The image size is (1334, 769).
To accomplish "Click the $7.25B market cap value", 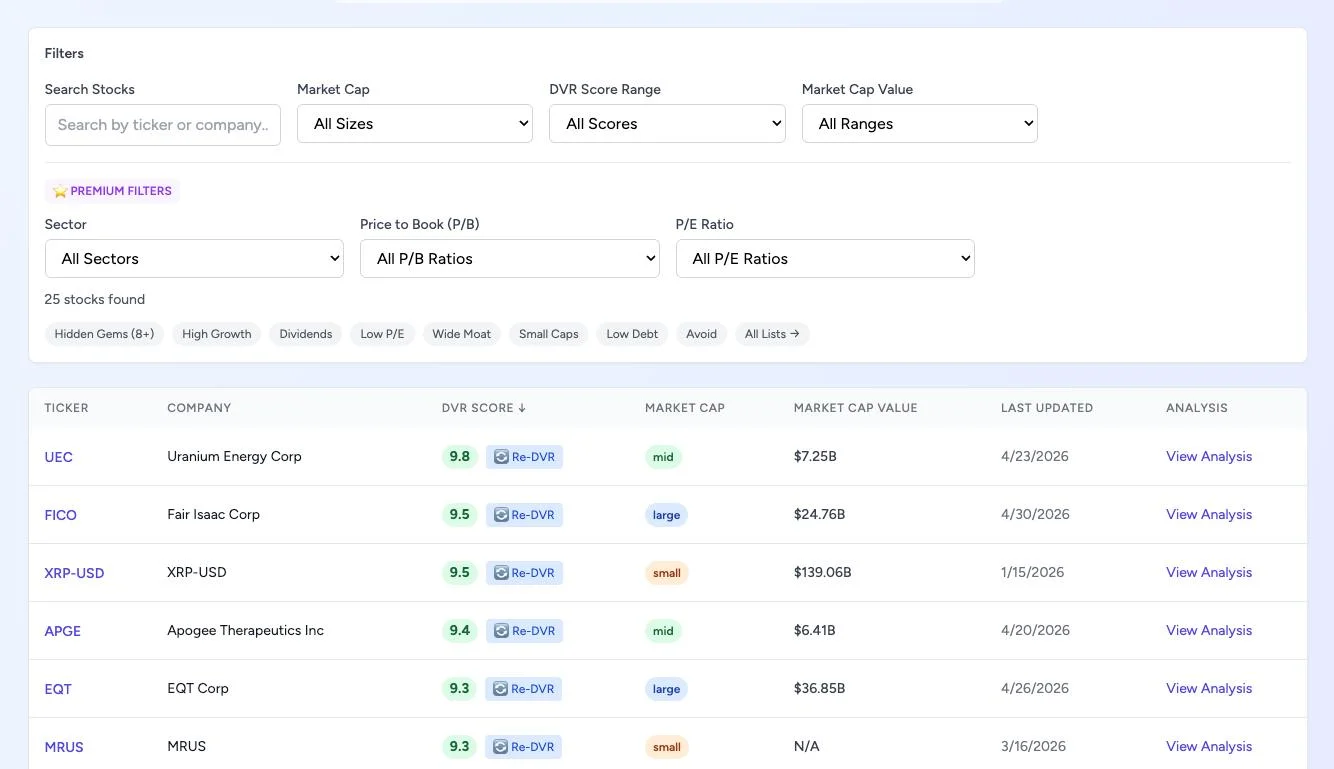I will pyautogui.click(x=815, y=456).
